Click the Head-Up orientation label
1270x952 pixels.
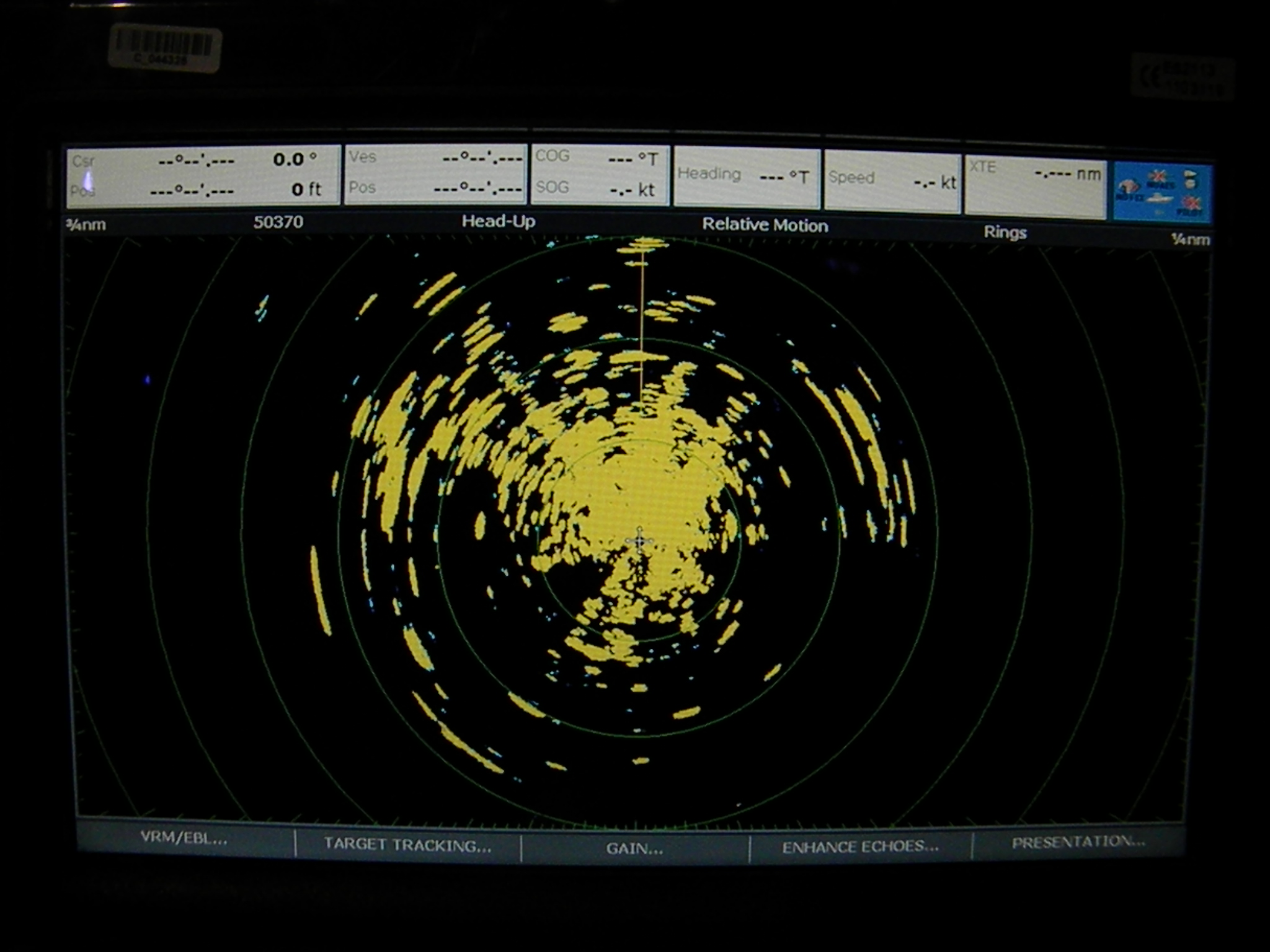click(499, 221)
